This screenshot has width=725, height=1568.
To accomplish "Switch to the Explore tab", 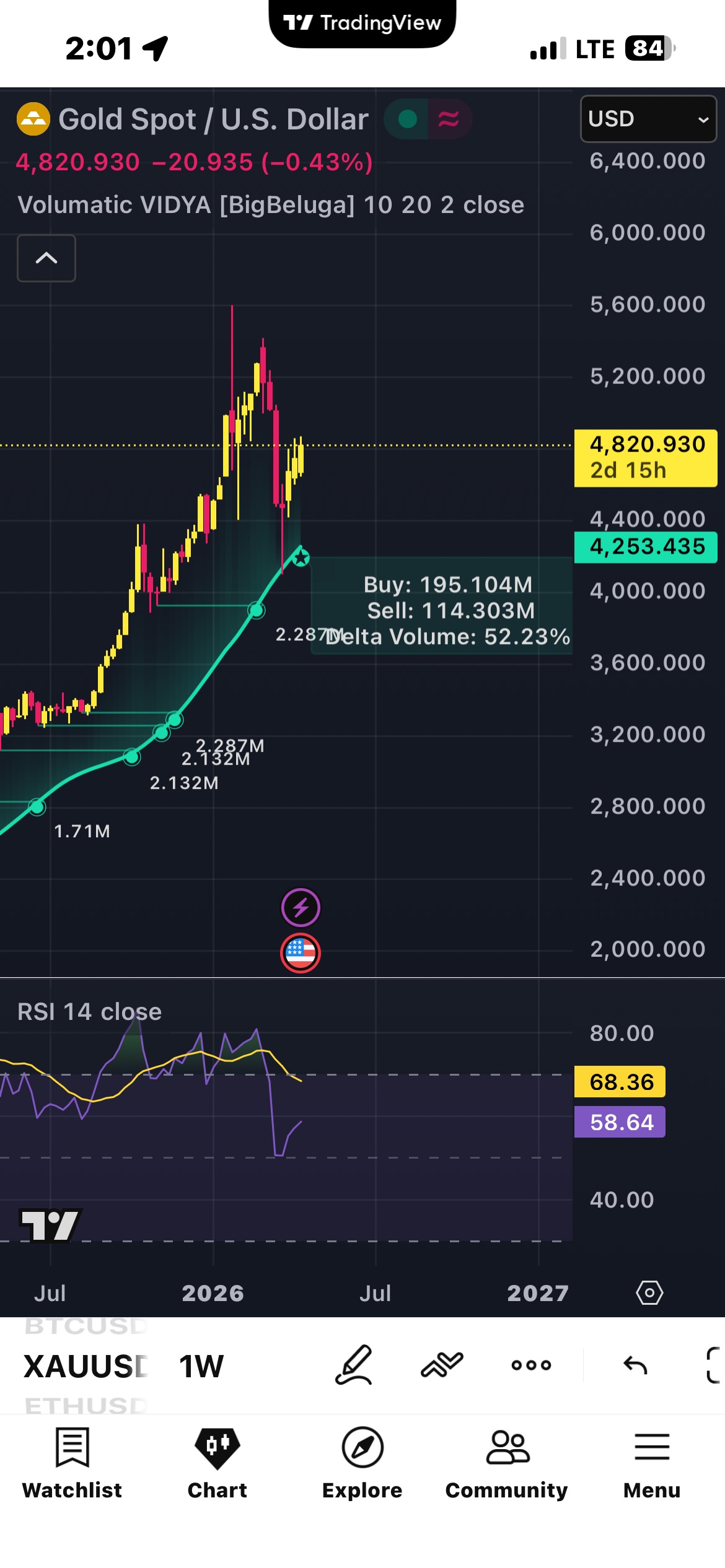I will click(362, 1464).
